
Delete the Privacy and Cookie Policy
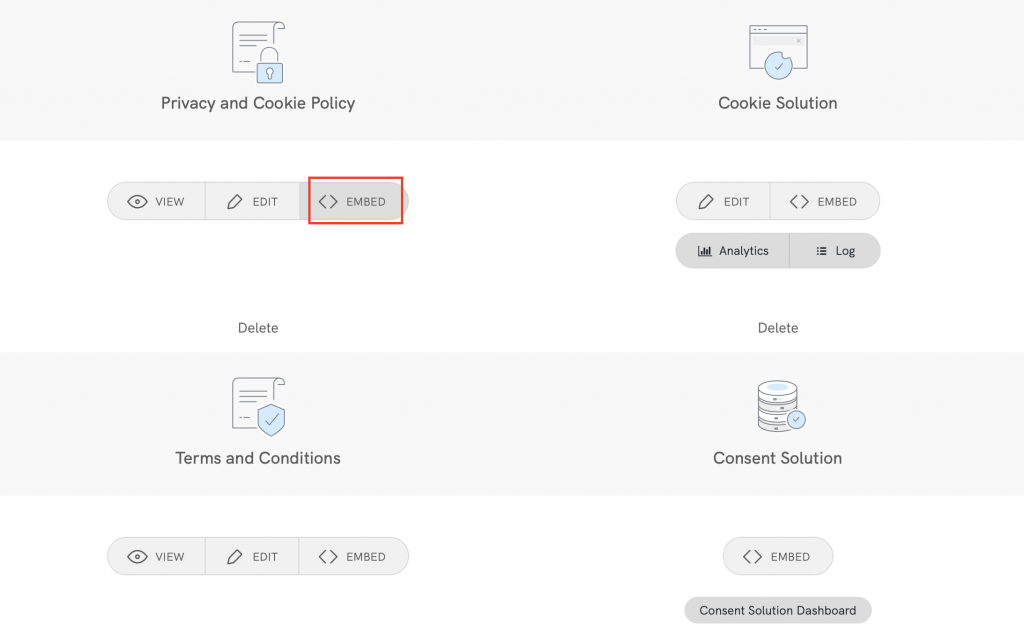click(257, 327)
